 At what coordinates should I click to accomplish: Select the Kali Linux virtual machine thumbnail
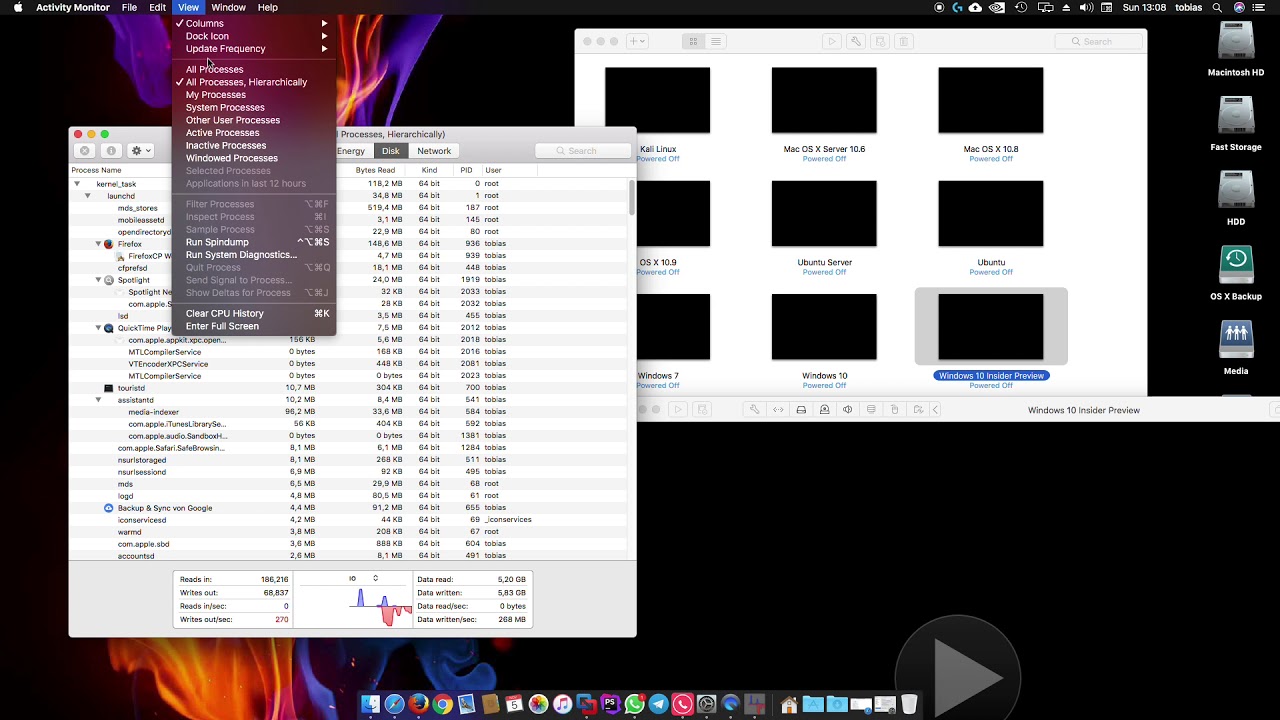[x=658, y=101]
